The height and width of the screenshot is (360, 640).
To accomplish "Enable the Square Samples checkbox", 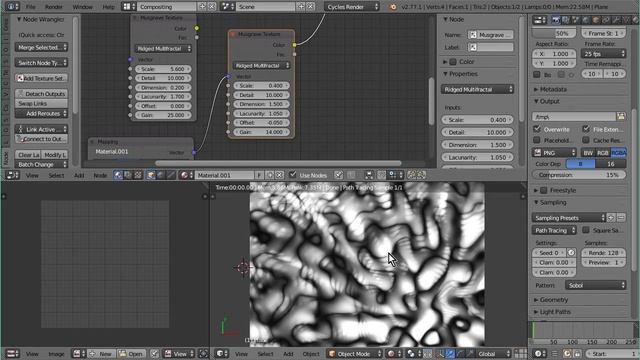I will click(586, 230).
